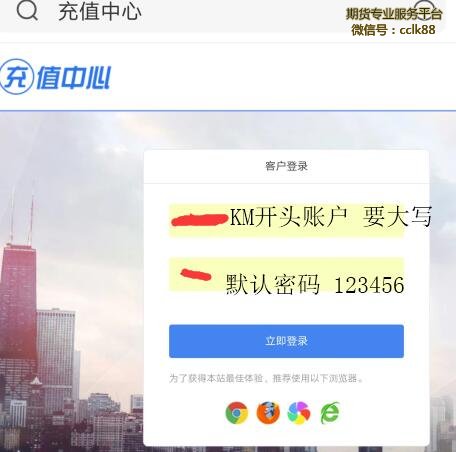Click the magnifier search icon
Screen dimensions: 456x452
point(27,10)
